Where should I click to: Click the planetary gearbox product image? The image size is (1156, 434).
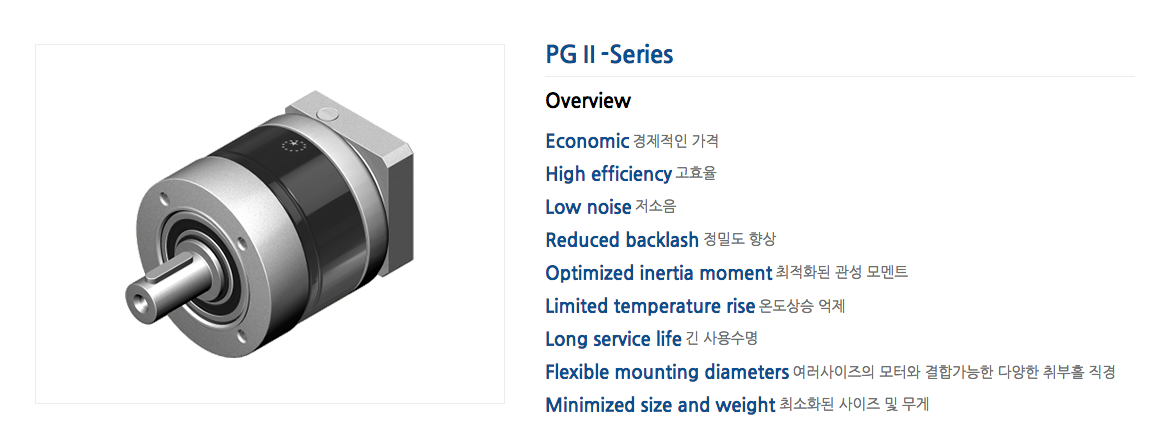pos(270,223)
